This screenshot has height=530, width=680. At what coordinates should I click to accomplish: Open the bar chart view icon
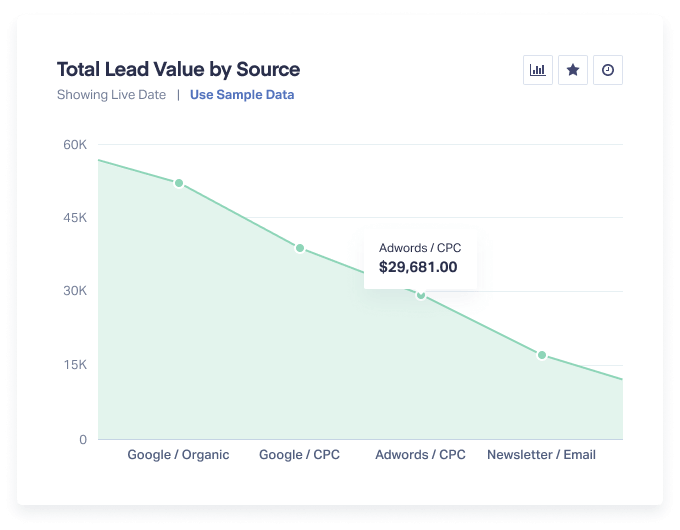(538, 70)
